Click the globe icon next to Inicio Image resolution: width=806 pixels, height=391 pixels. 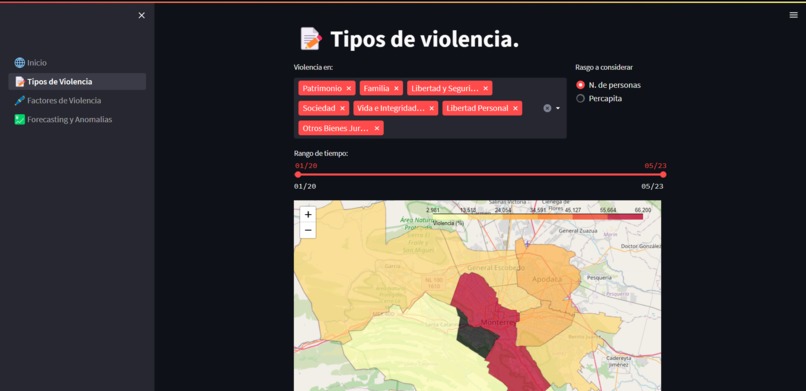click(x=20, y=63)
